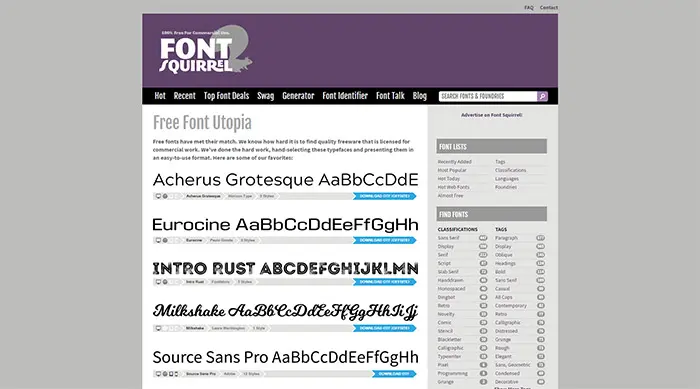The width and height of the screenshot is (700, 389).
Task: Filter by the Handdrawn classification
Action: 450,280
